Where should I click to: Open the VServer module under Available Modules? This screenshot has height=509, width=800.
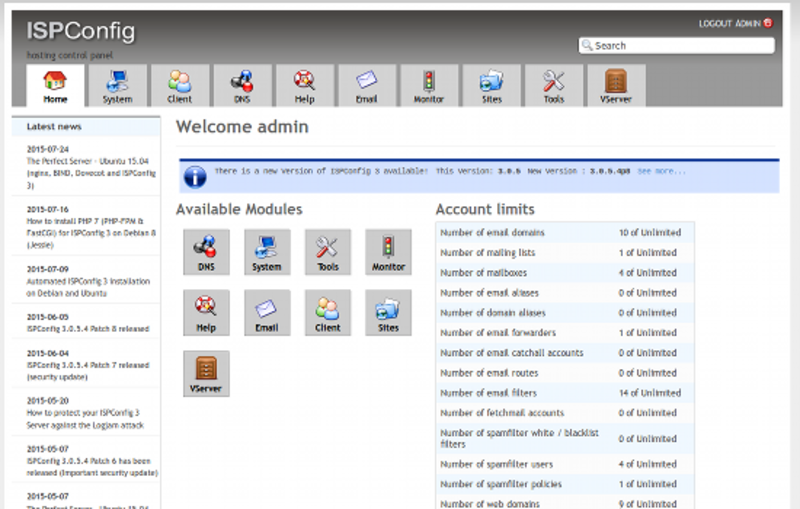206,373
